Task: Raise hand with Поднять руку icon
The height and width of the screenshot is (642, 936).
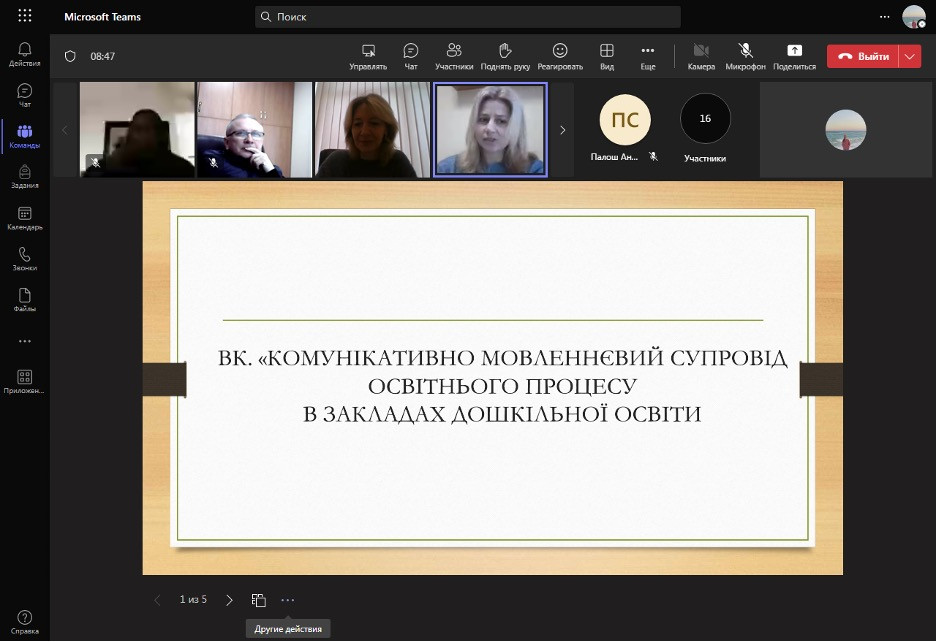Action: (505, 56)
